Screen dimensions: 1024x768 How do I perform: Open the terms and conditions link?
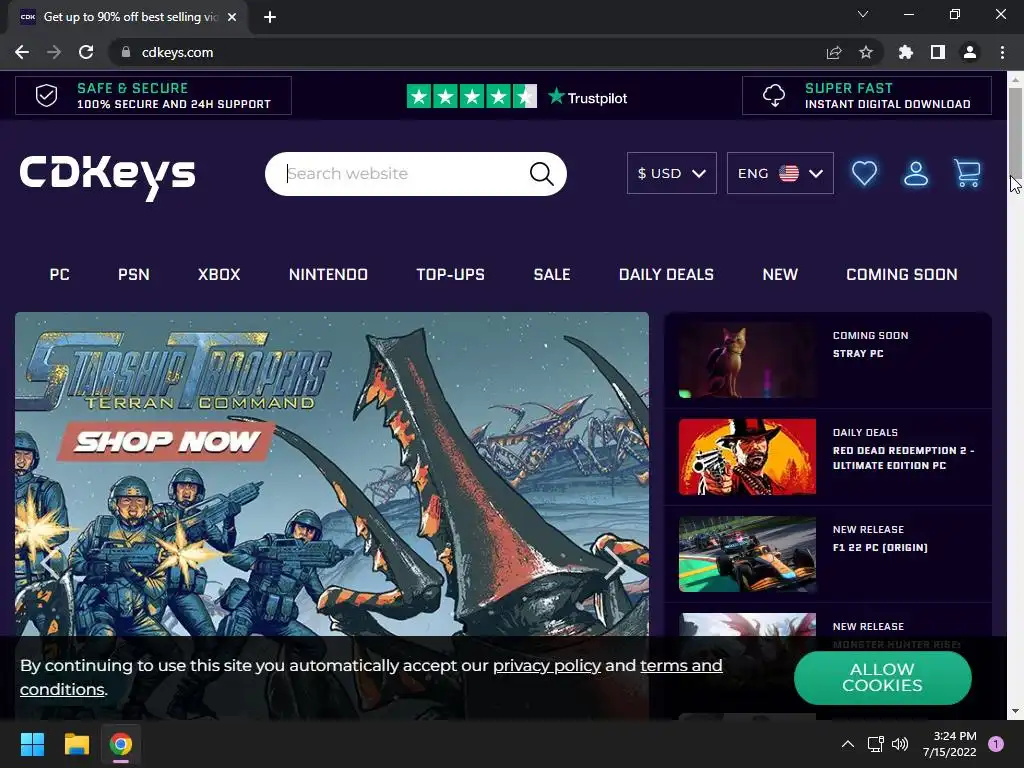pyautogui.click(x=680, y=665)
